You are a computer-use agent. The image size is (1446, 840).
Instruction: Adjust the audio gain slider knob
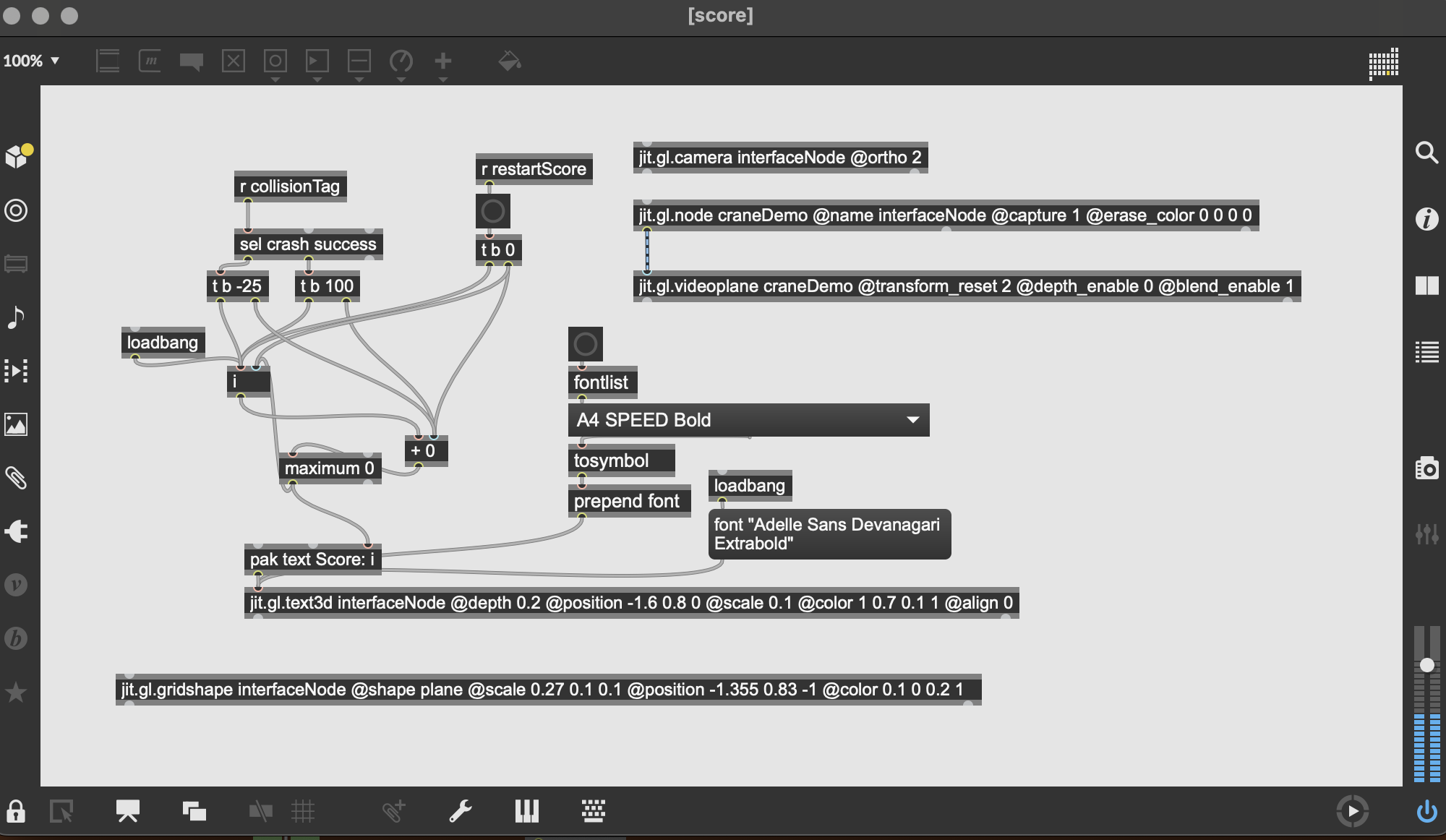click(1426, 665)
